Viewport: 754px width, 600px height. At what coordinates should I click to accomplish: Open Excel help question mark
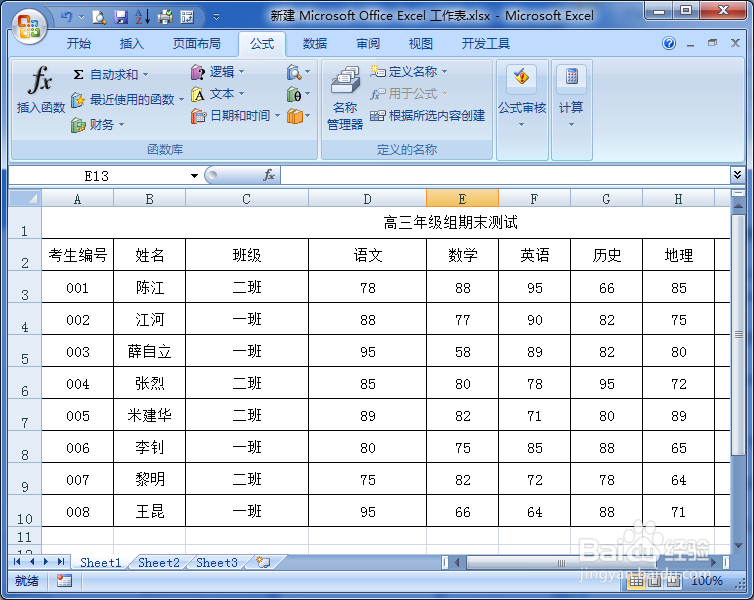tap(669, 43)
